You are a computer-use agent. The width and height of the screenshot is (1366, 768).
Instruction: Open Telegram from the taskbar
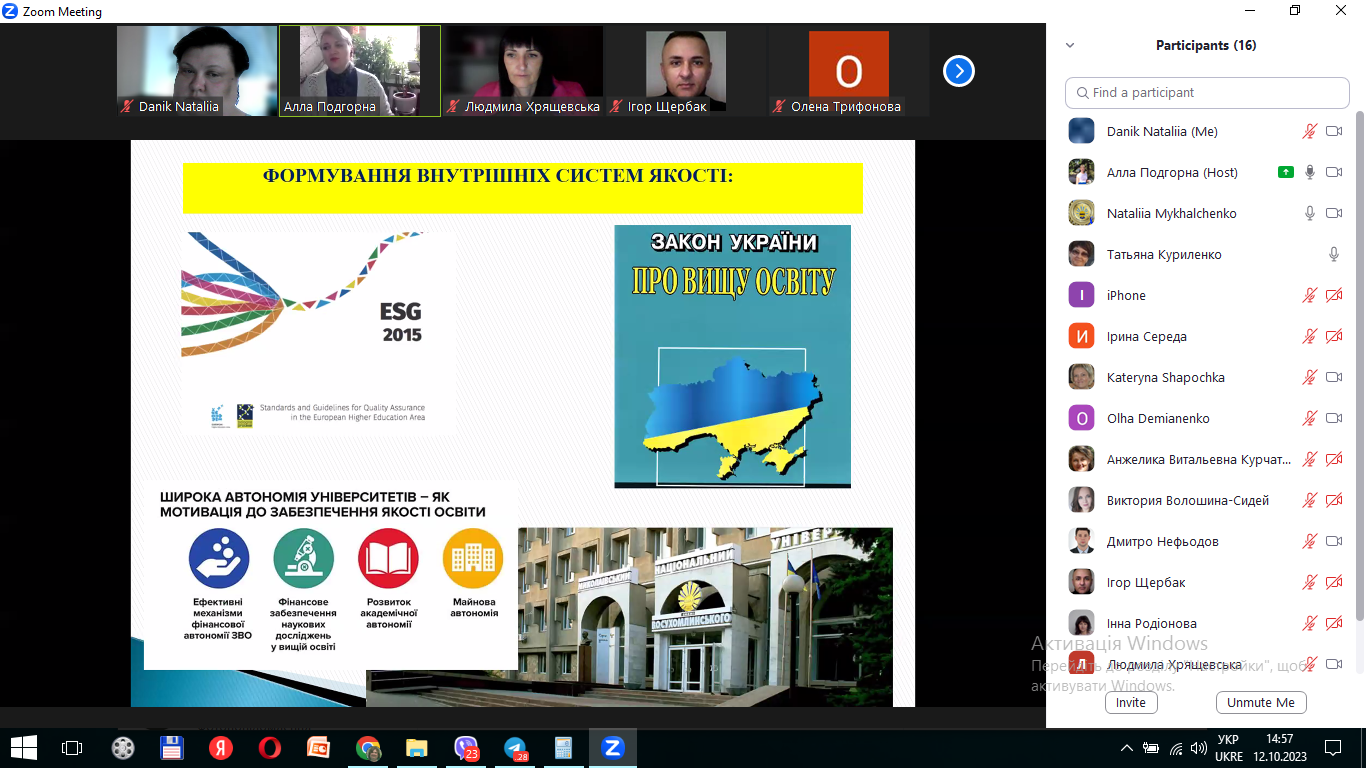515,747
